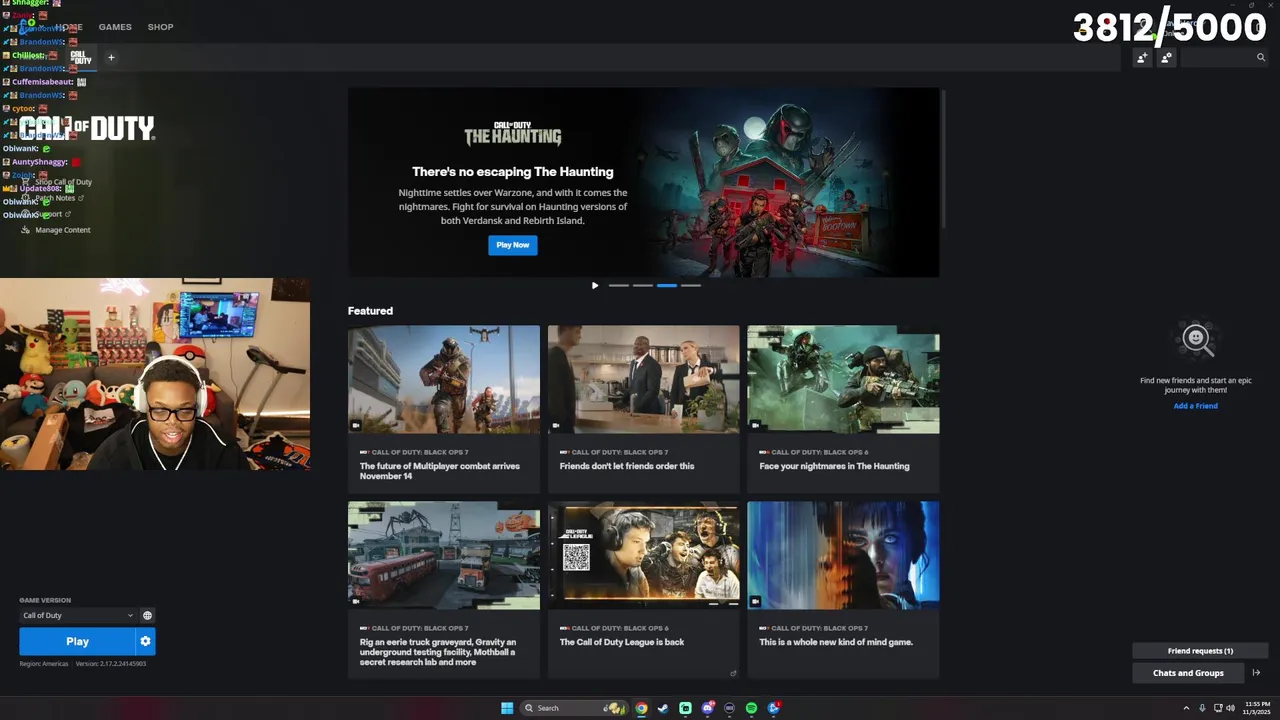The image size is (1280, 720).
Task: Jump to the last carousel slide
Action: 691,286
